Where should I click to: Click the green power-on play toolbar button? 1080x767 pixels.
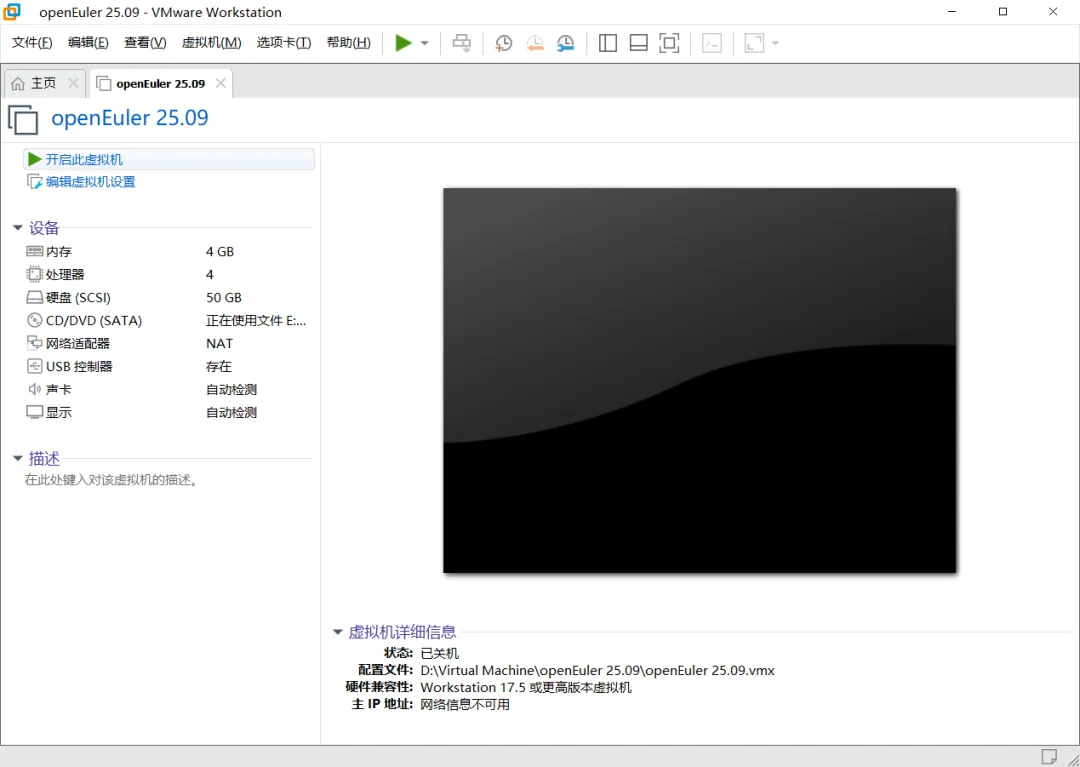point(404,43)
